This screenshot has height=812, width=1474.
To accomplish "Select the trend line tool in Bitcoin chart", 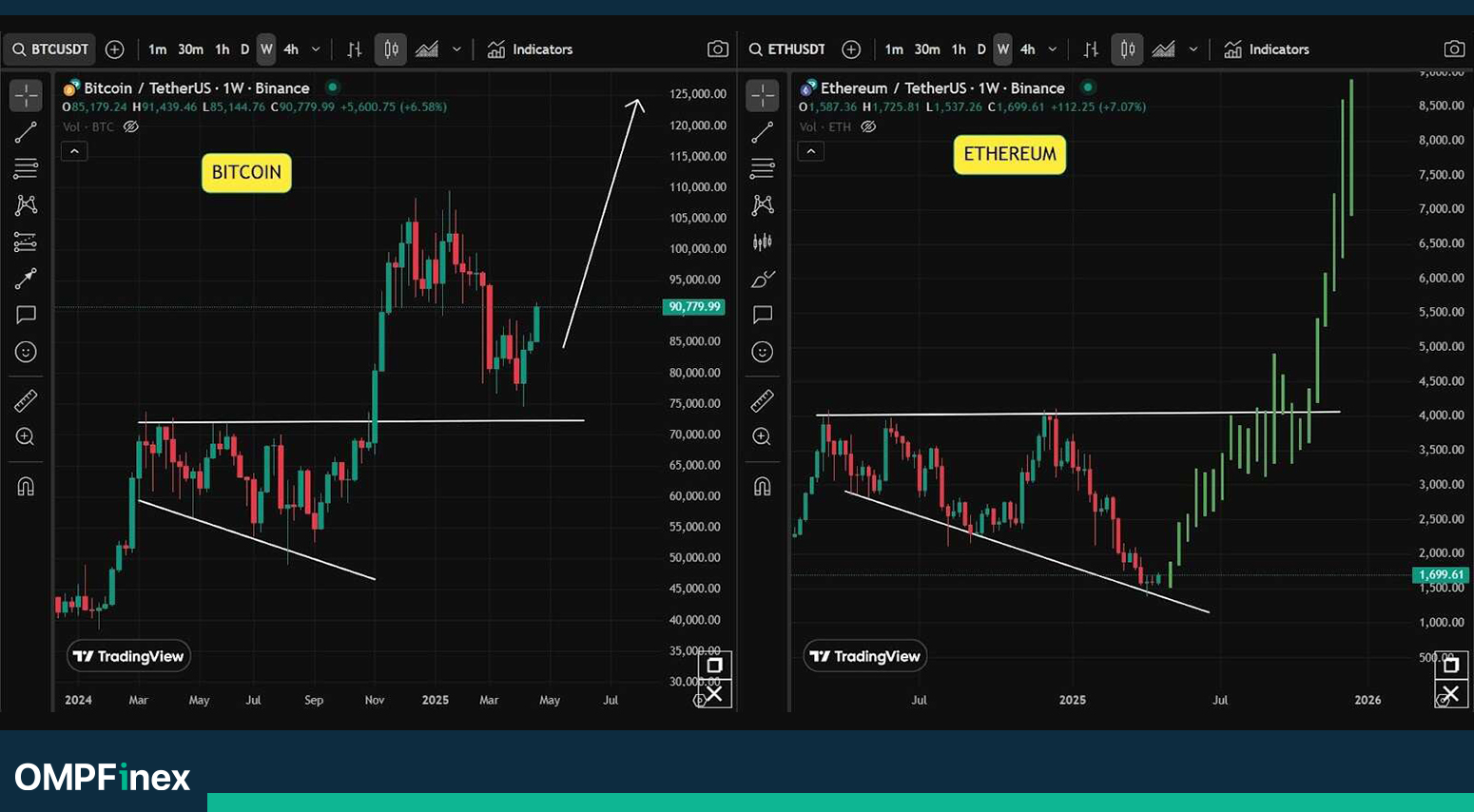I will coord(26,132).
